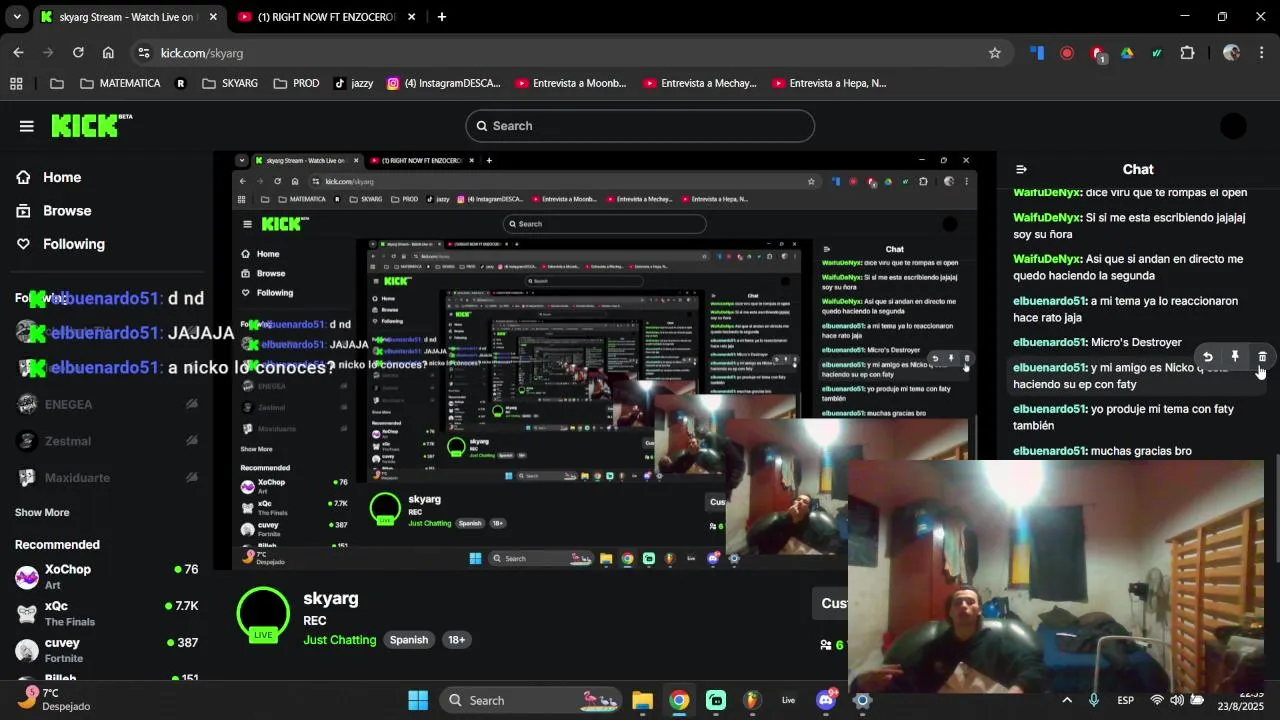Open Discord from taskbar
The height and width of the screenshot is (720, 1280).
(826, 700)
